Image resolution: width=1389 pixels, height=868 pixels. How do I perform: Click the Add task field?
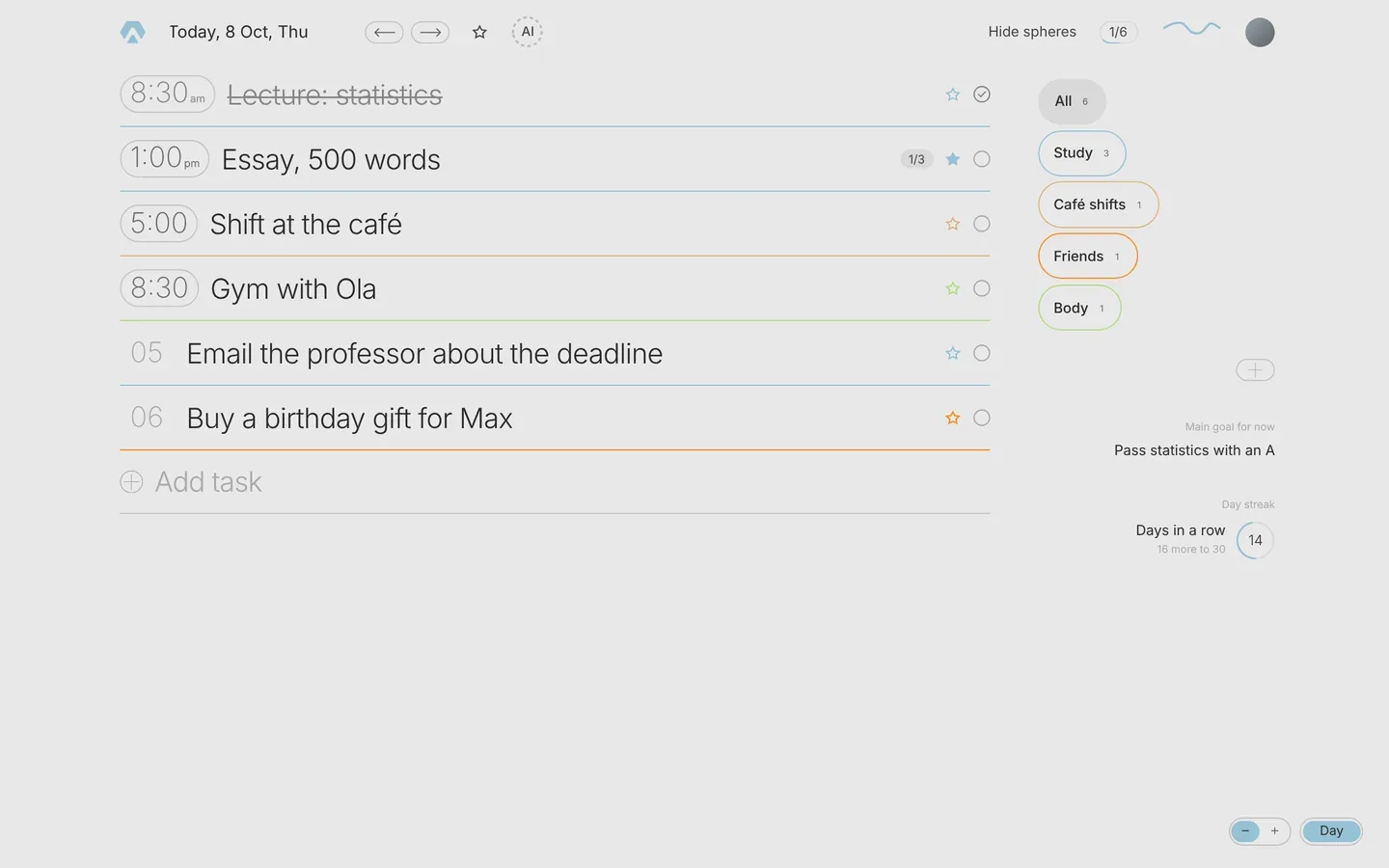click(555, 482)
